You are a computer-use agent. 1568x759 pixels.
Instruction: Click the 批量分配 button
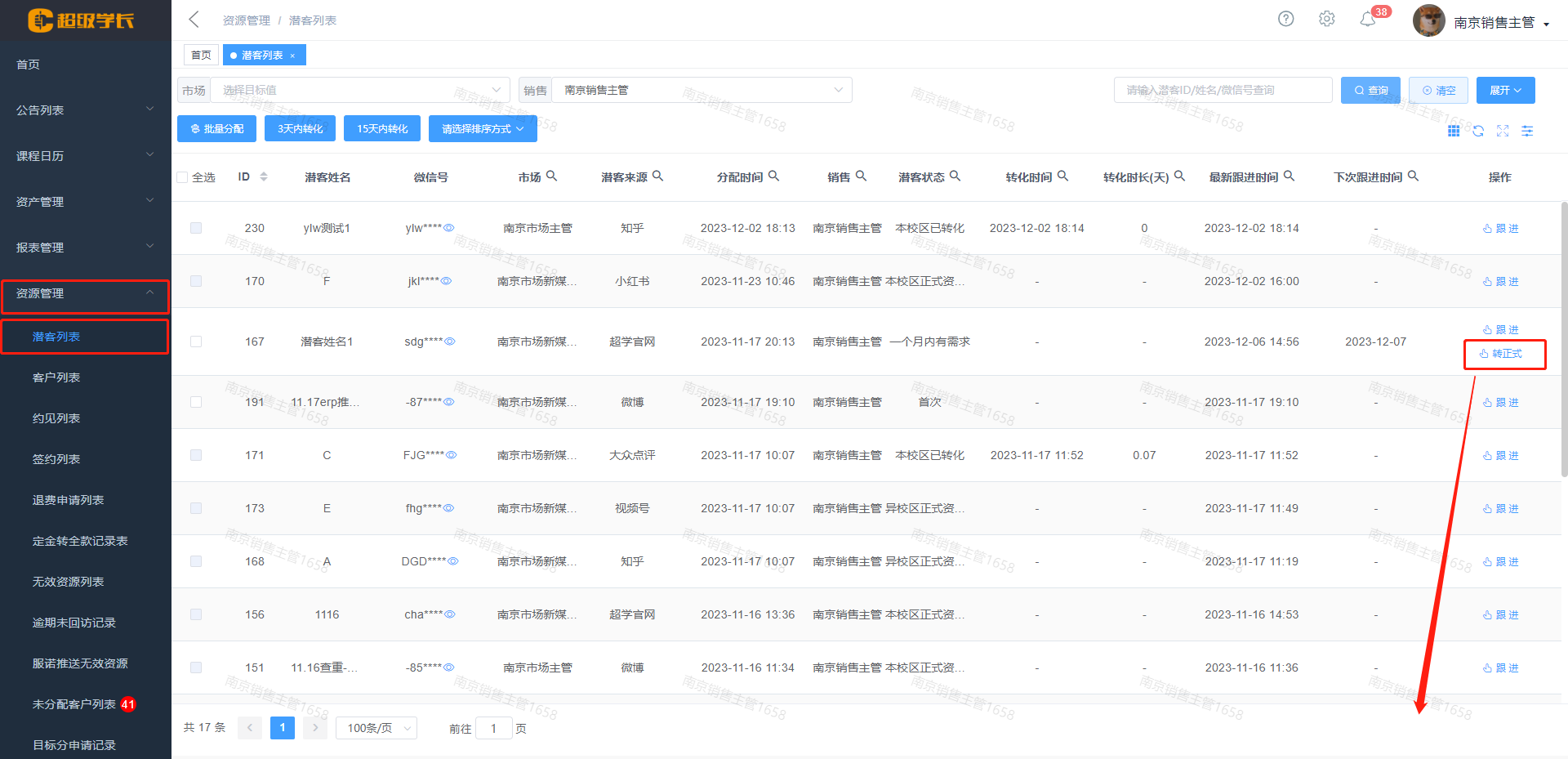216,128
